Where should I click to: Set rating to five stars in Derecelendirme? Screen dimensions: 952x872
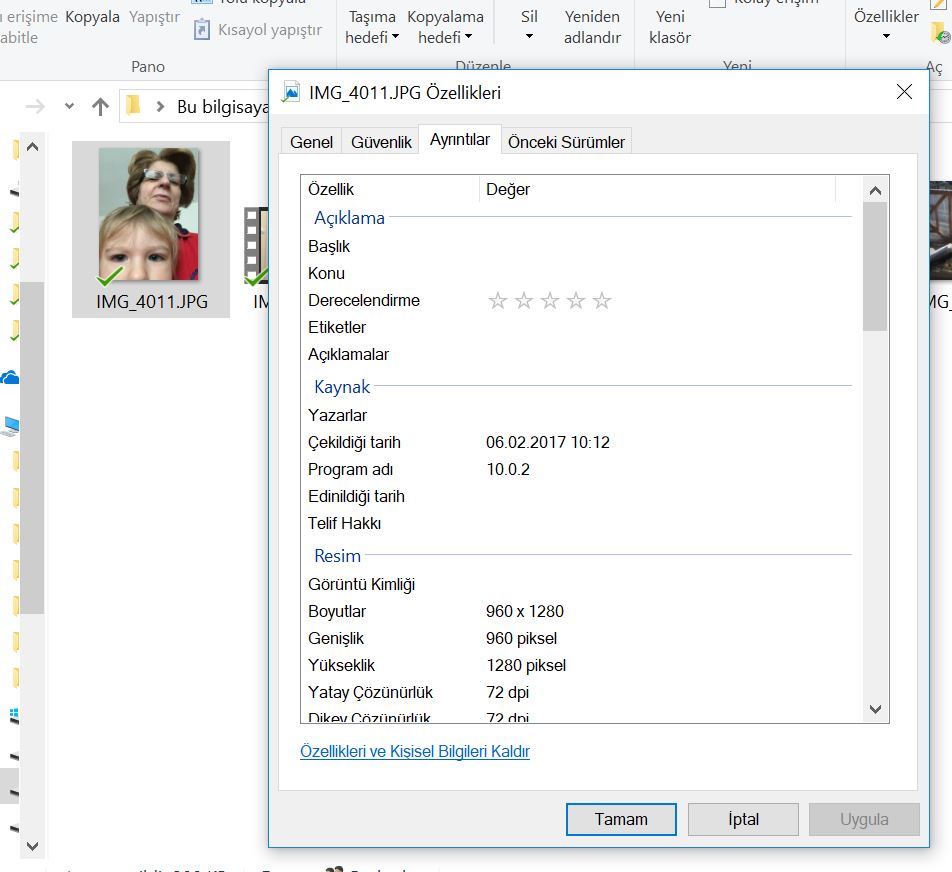point(602,300)
